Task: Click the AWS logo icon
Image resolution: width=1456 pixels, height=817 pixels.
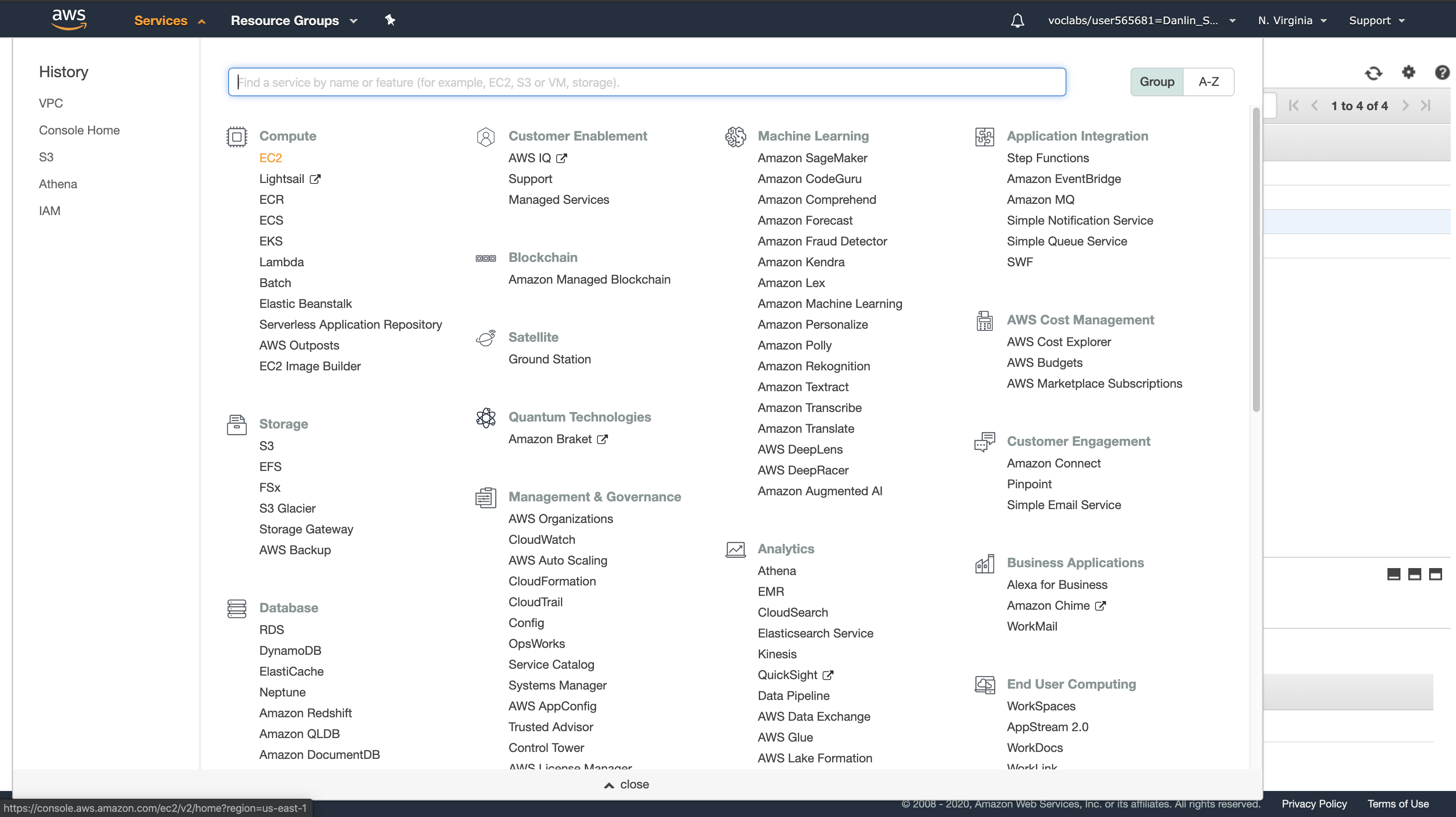Action: (69, 20)
